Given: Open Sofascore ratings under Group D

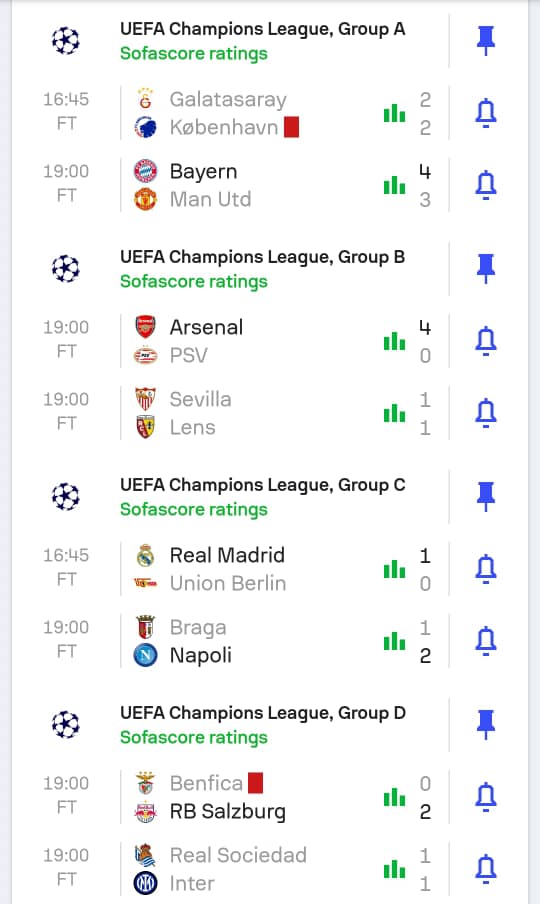Looking at the screenshot, I should 194,737.
